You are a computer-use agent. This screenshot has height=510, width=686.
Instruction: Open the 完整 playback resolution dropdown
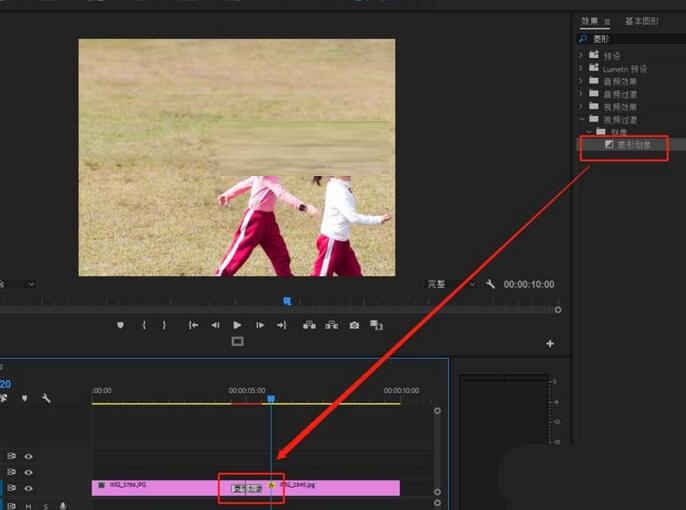(x=449, y=284)
